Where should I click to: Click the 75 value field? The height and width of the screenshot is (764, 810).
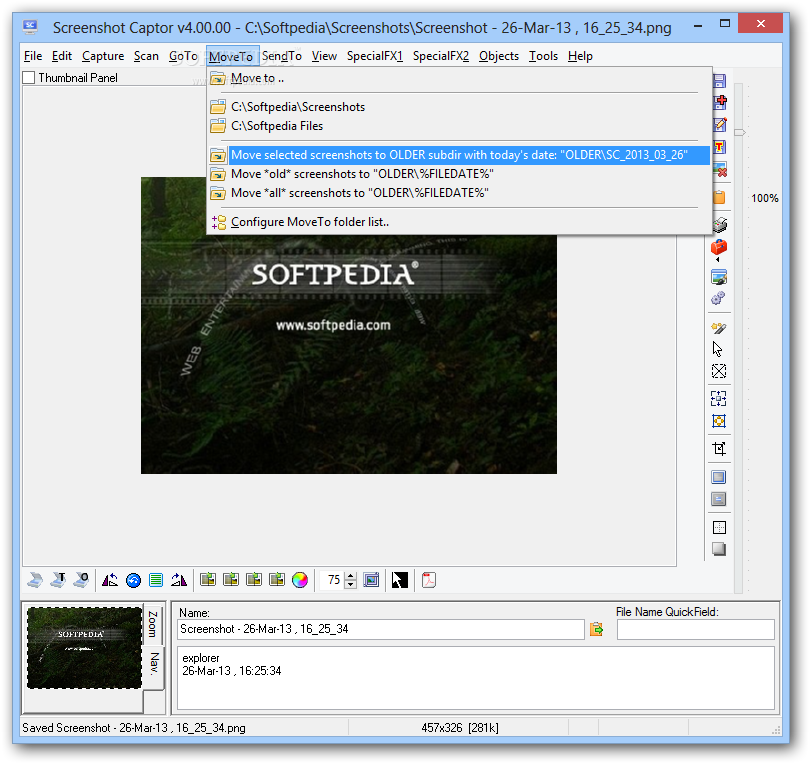point(332,580)
